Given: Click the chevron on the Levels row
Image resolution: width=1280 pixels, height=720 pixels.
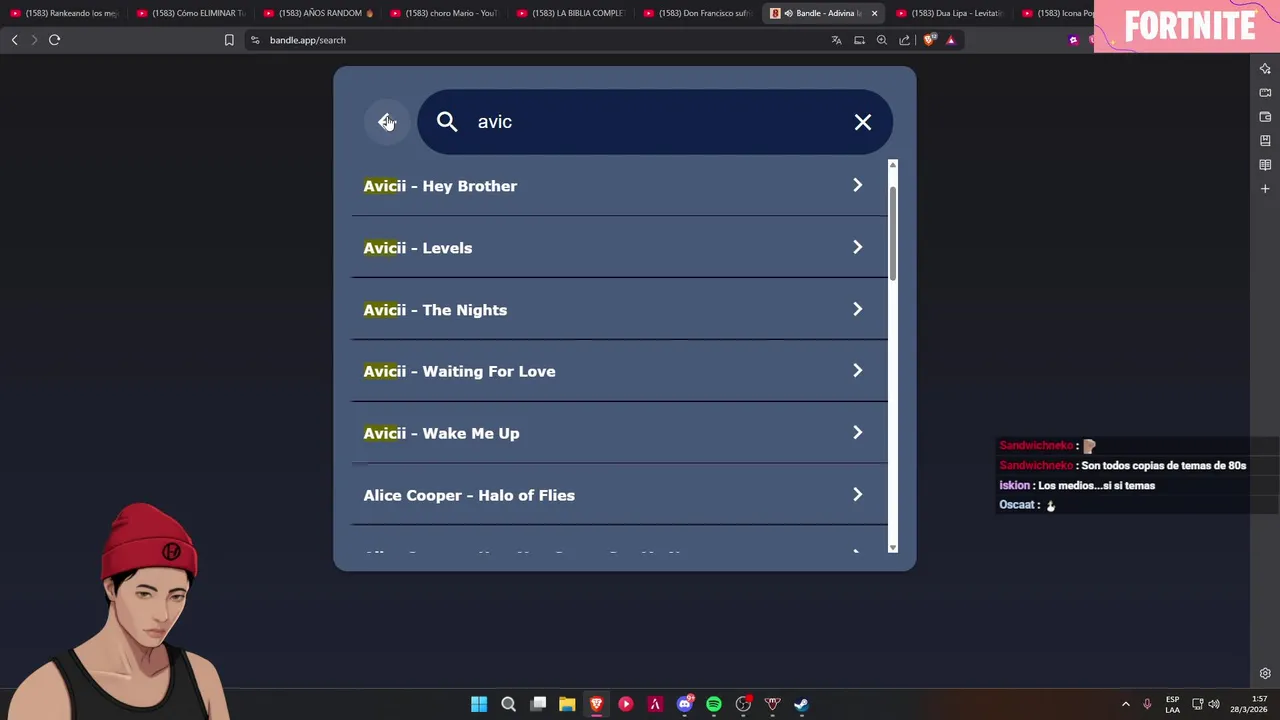Looking at the screenshot, I should 857,247.
